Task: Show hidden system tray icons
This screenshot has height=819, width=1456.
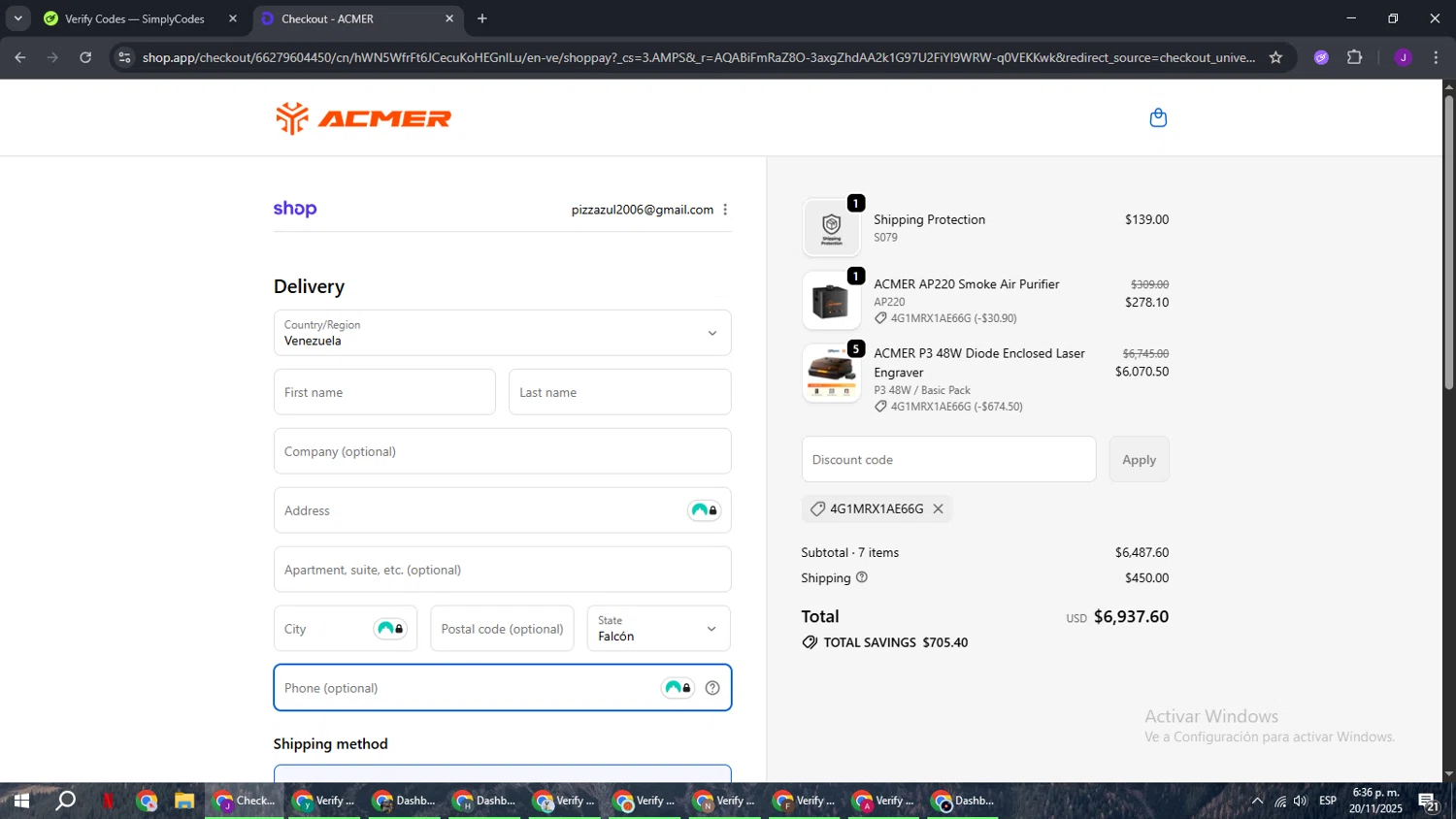Action: tap(1257, 801)
